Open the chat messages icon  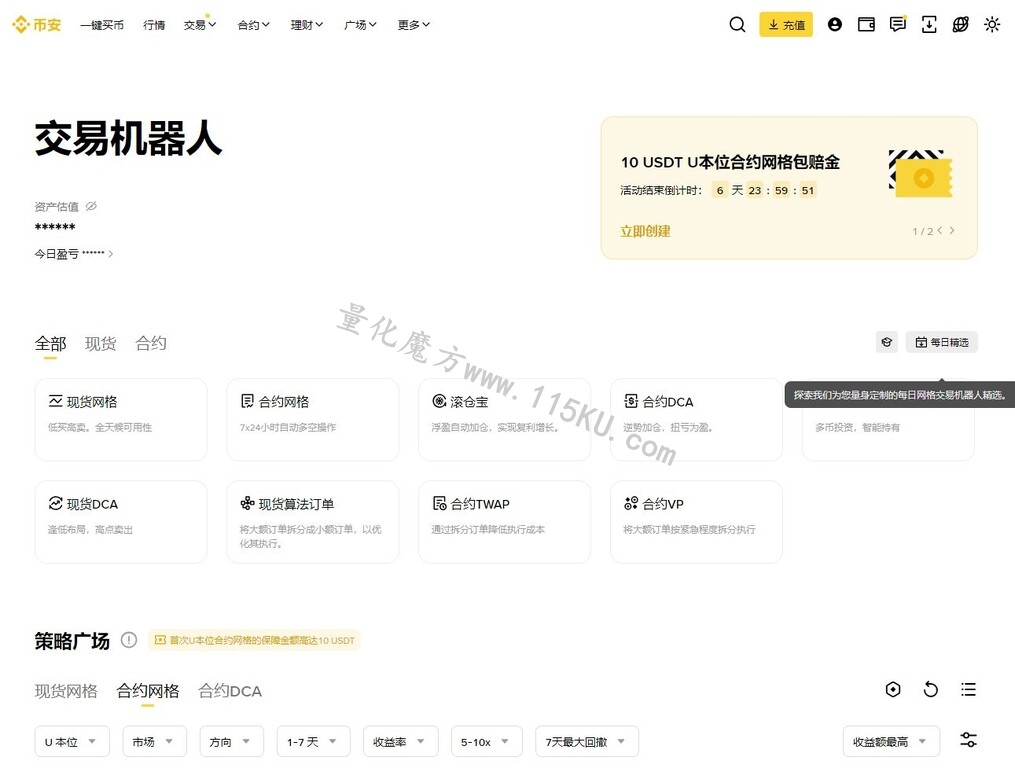tap(898, 25)
